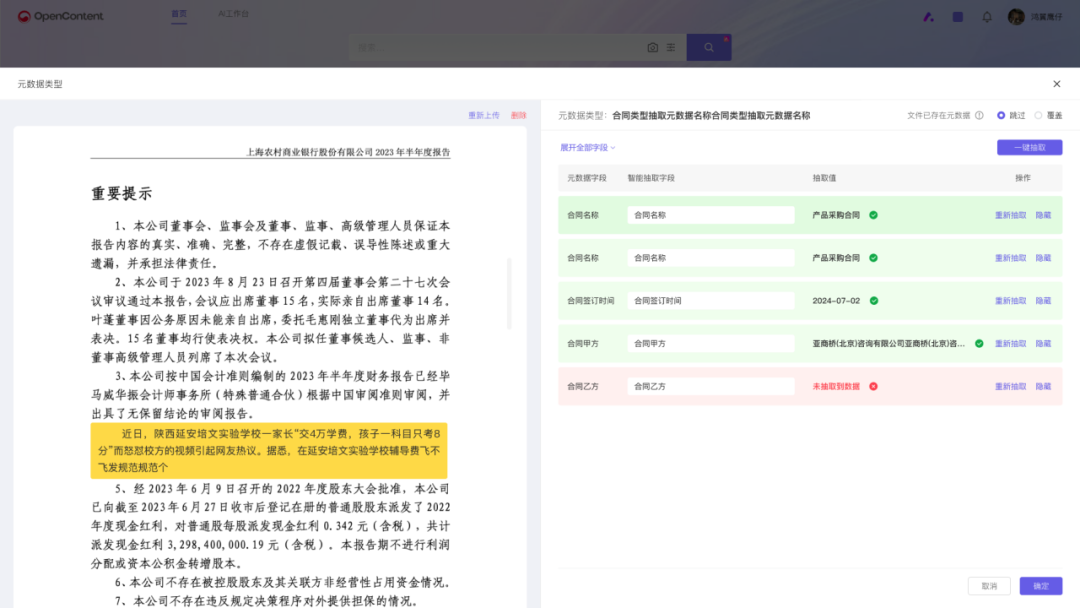The width and height of the screenshot is (1080, 608).
Task: Click the 取消 button
Action: pyautogui.click(x=989, y=586)
